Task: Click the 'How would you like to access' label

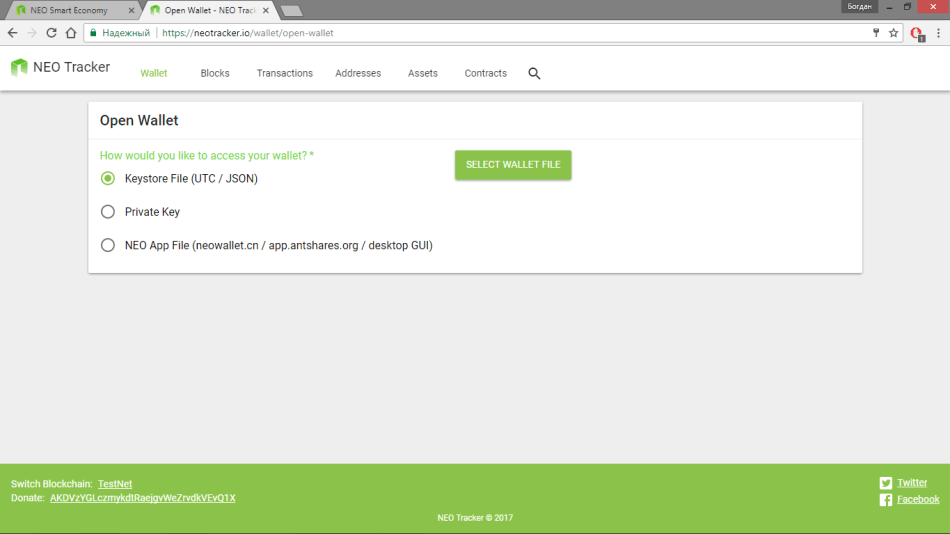Action: coord(207,156)
